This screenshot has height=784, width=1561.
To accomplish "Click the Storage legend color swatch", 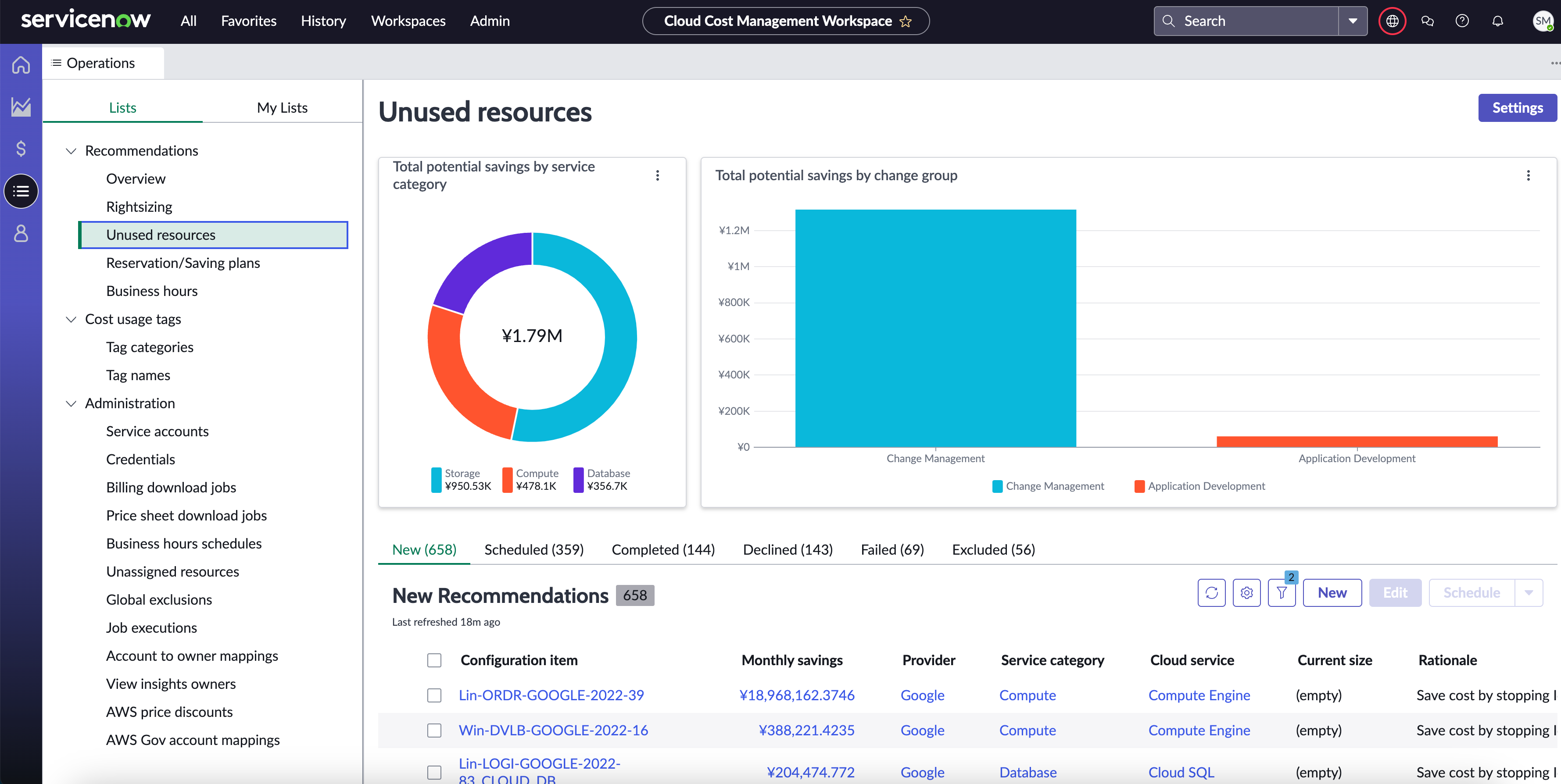I will [x=436, y=480].
